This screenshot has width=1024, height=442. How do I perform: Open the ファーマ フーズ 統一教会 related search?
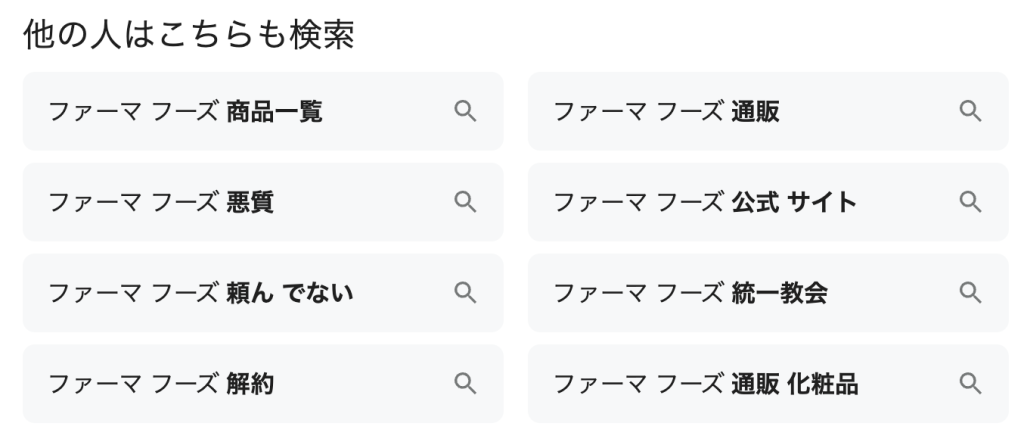click(691, 294)
